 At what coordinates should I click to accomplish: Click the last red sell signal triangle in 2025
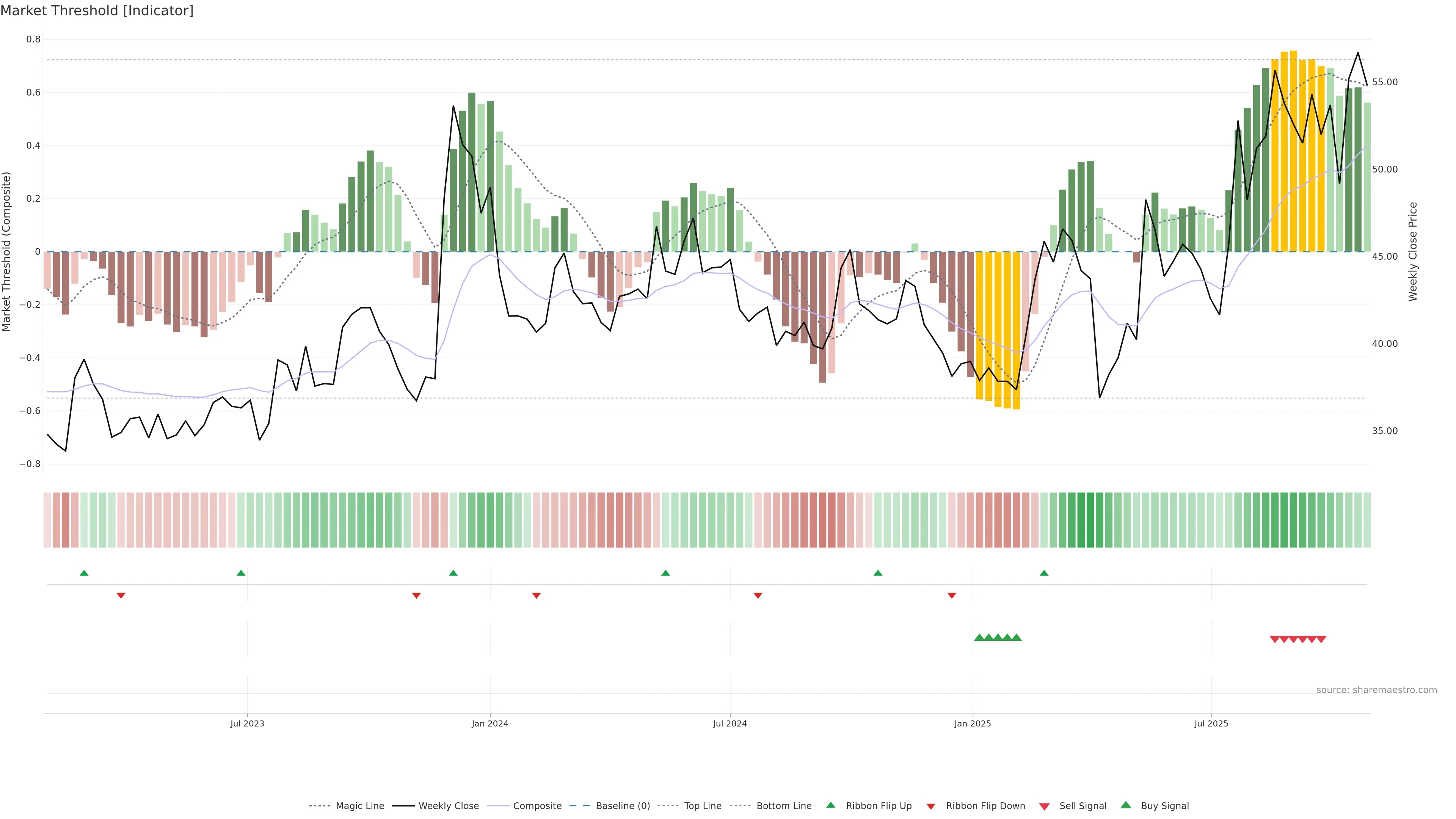coord(1321,639)
